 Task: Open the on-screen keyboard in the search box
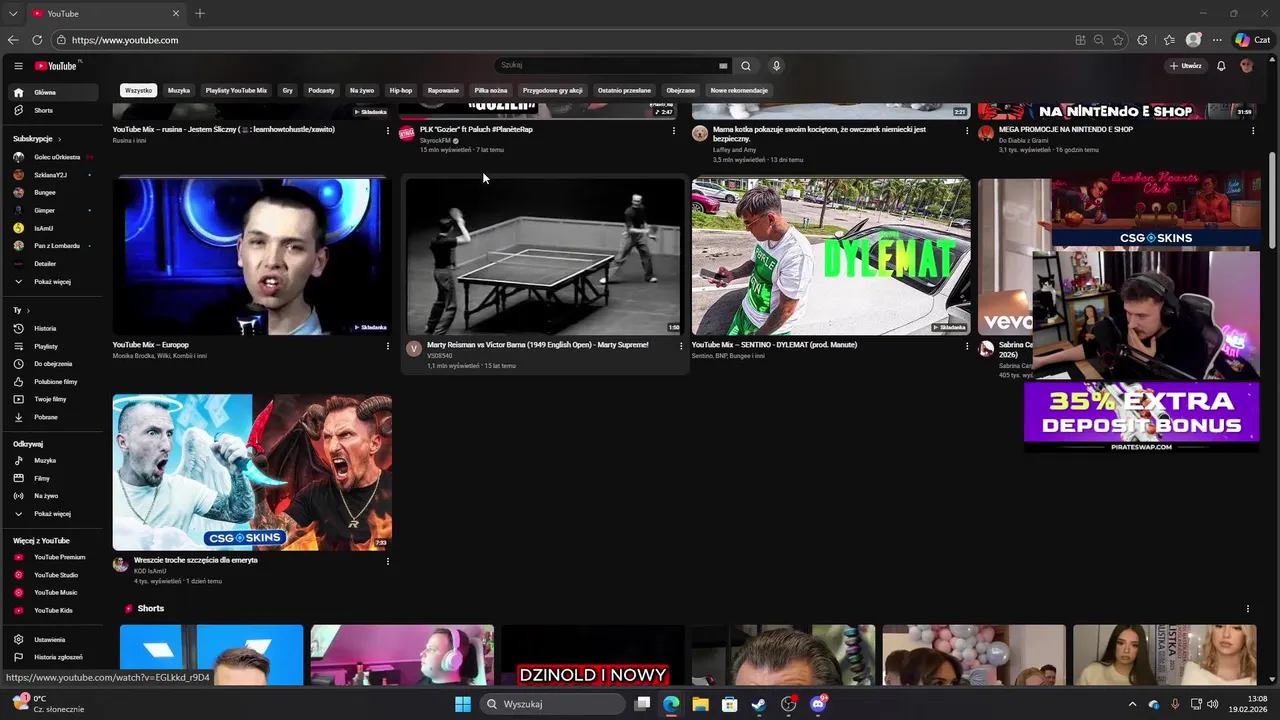pos(723,66)
